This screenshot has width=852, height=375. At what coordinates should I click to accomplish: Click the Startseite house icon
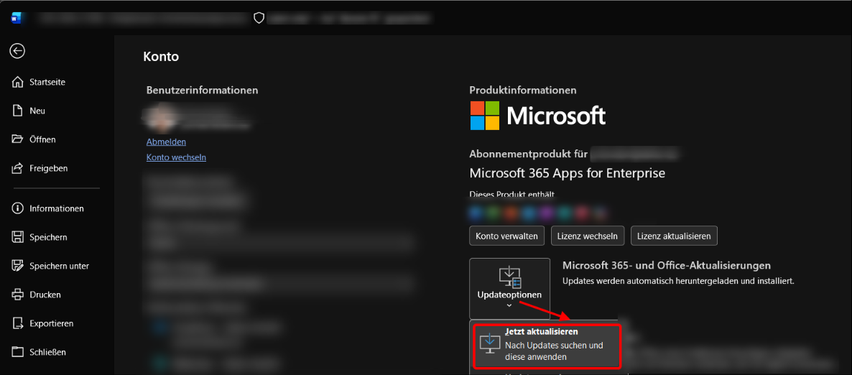18,82
